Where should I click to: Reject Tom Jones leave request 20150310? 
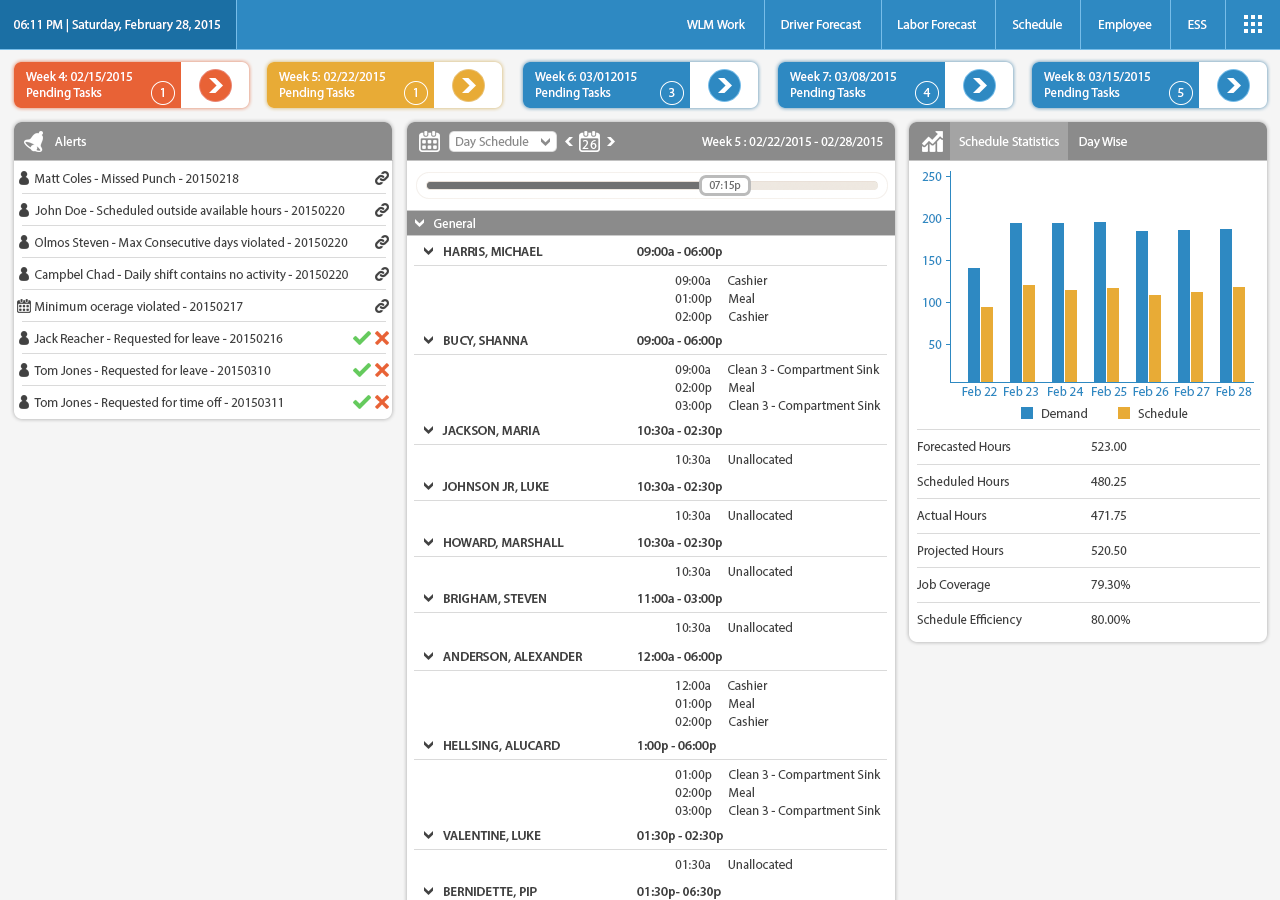pos(382,371)
